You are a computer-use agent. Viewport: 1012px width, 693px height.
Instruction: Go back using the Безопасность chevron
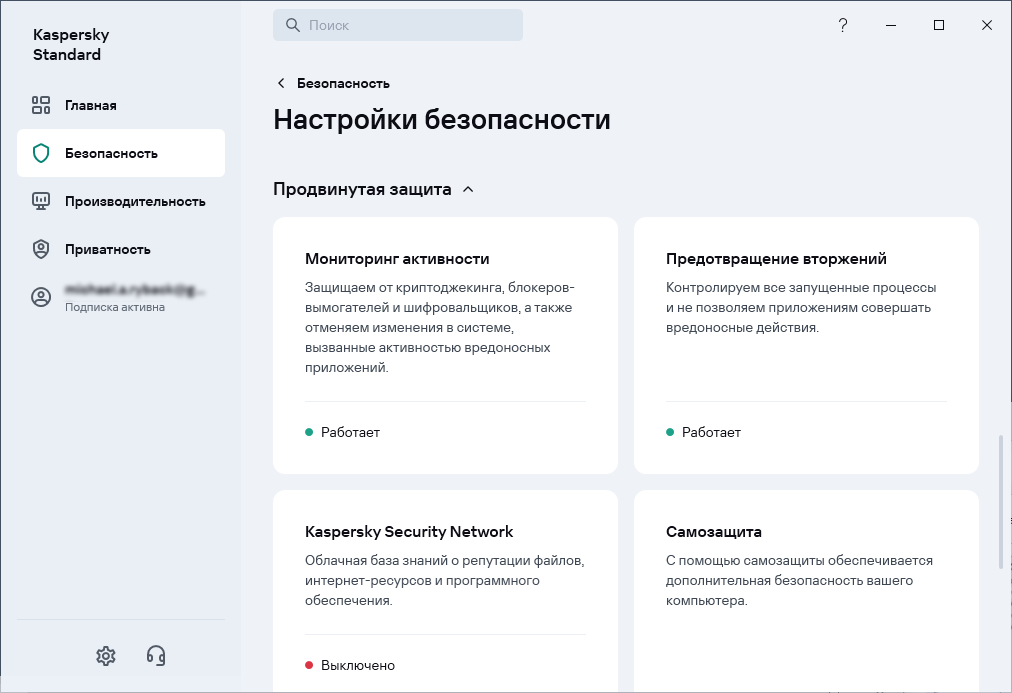click(x=281, y=83)
